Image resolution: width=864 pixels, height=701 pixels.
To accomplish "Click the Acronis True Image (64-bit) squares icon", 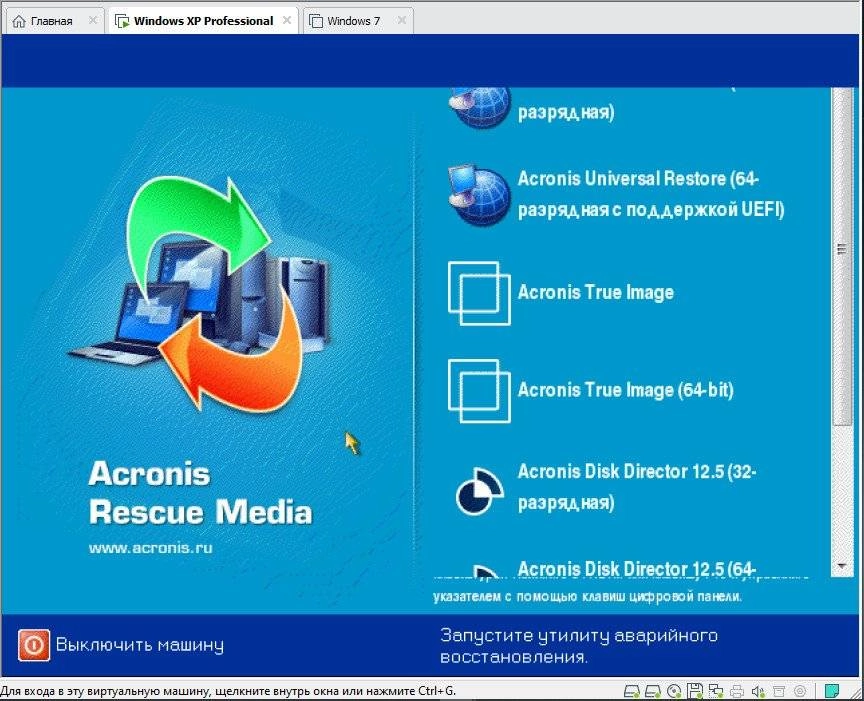I will click(x=479, y=391).
